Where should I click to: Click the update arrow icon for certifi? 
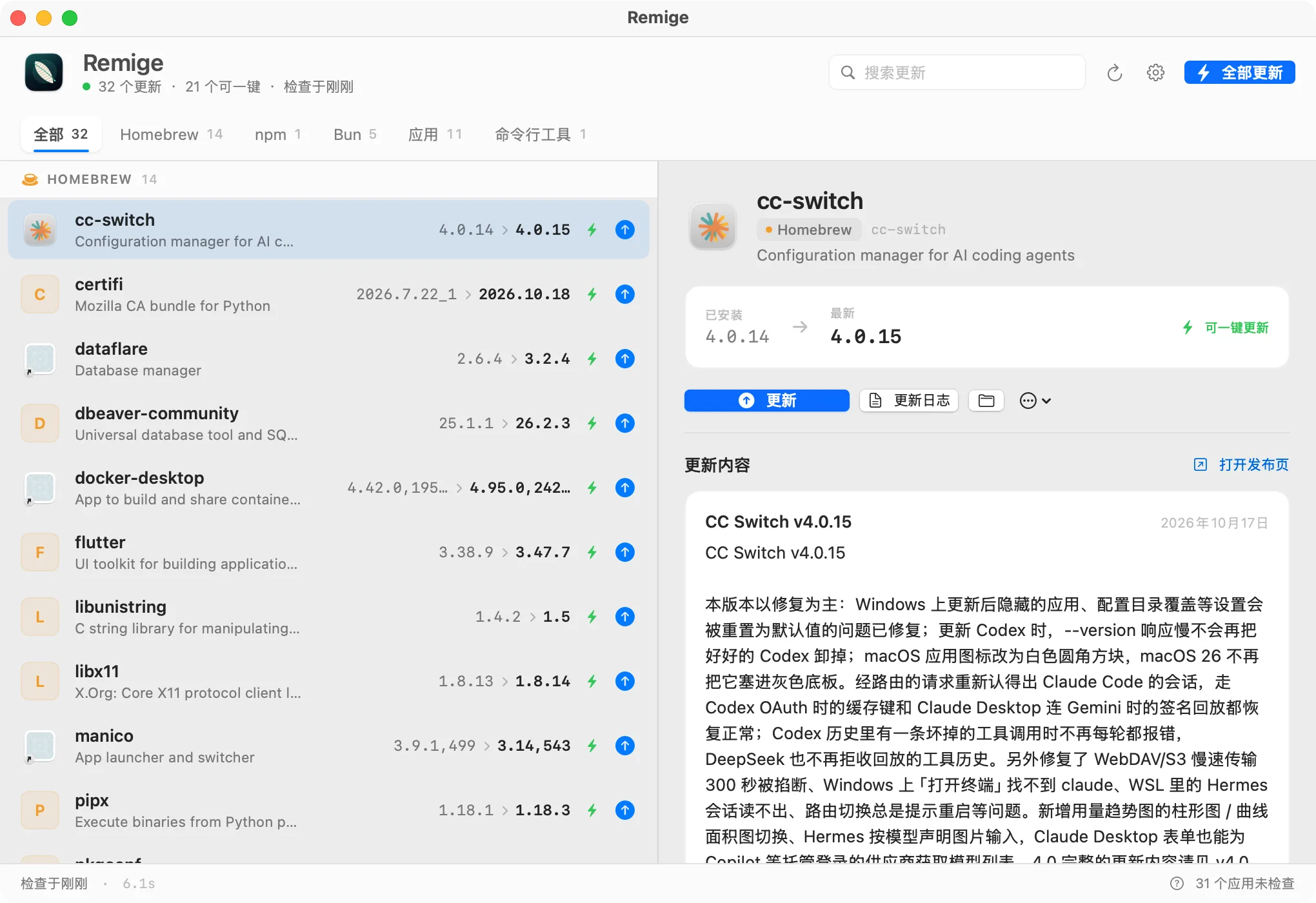coord(624,294)
